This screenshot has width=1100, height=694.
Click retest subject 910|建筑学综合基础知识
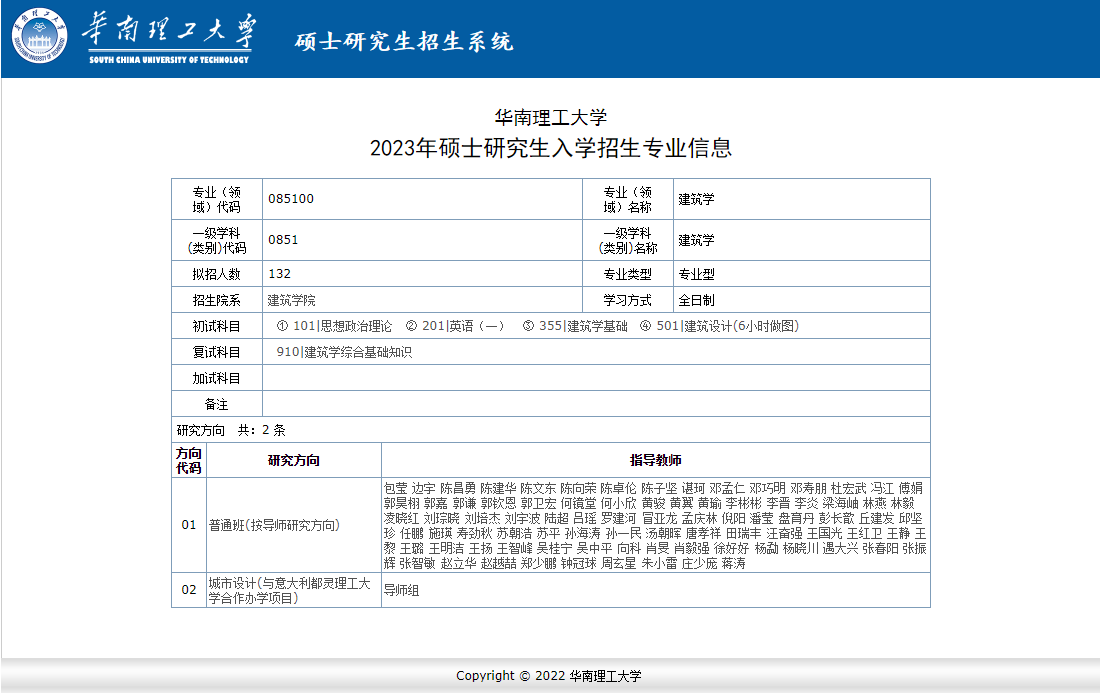[x=344, y=352]
